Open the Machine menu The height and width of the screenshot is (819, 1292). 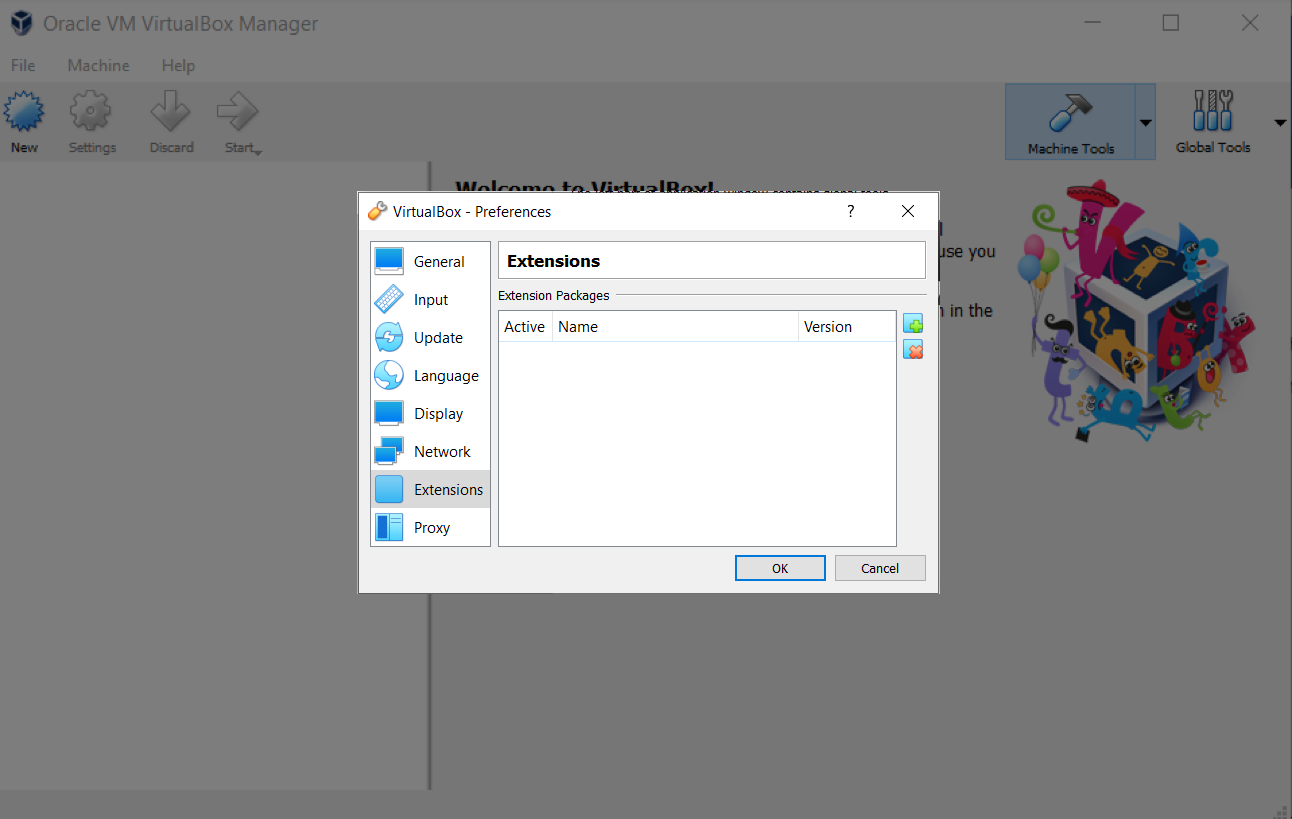[x=98, y=65]
